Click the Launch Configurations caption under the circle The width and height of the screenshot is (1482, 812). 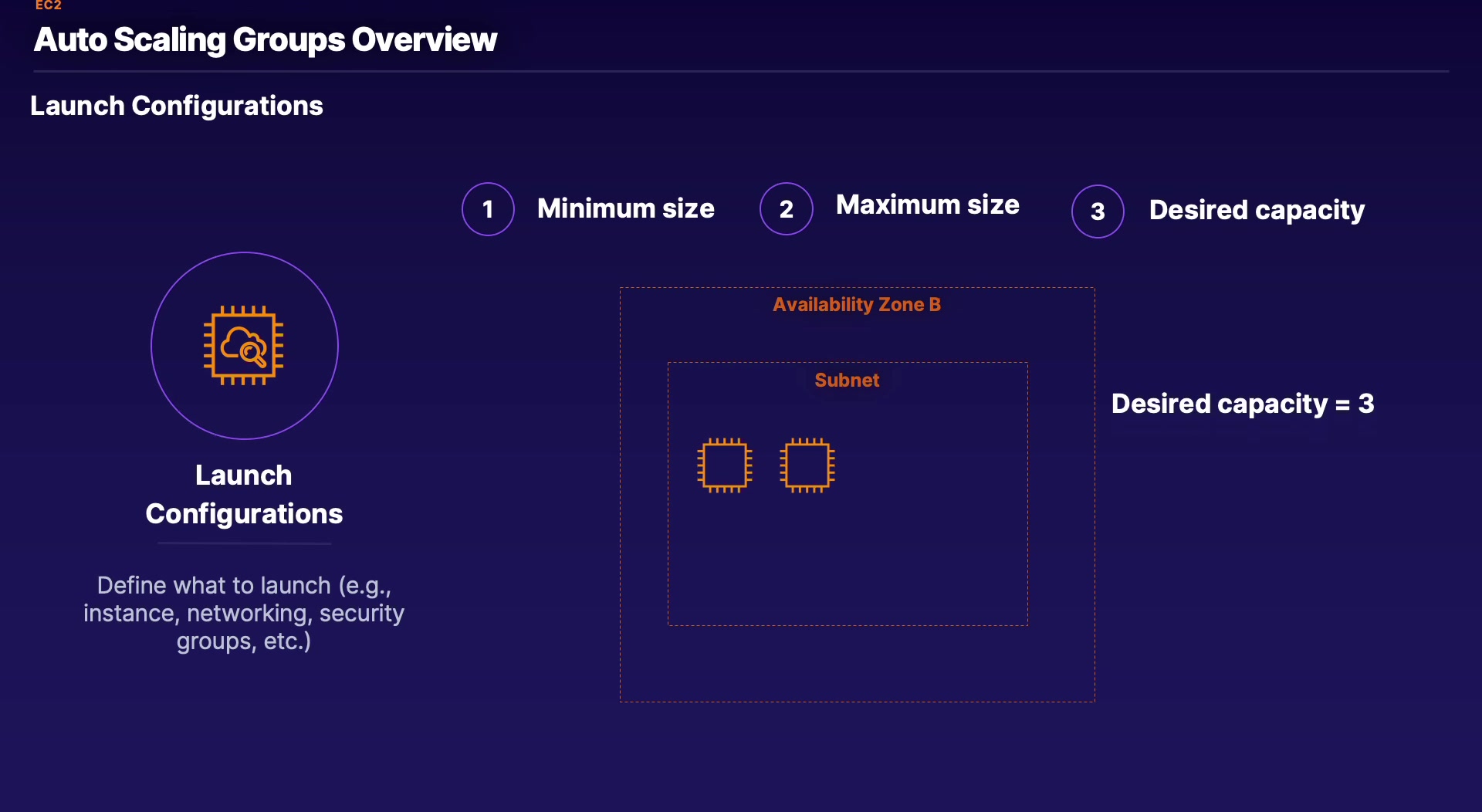(x=244, y=494)
